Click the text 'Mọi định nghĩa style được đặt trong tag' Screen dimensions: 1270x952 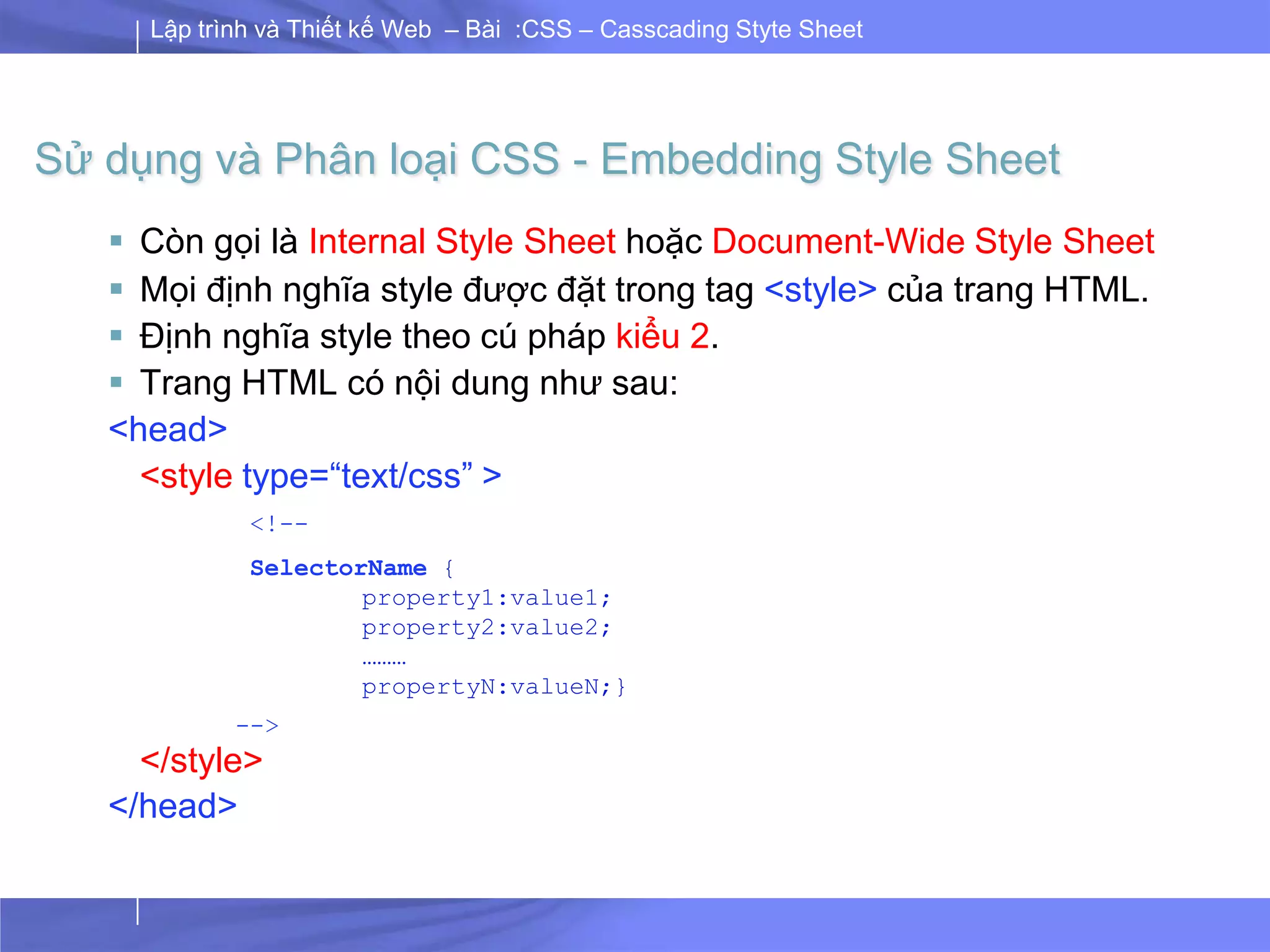pos(447,289)
